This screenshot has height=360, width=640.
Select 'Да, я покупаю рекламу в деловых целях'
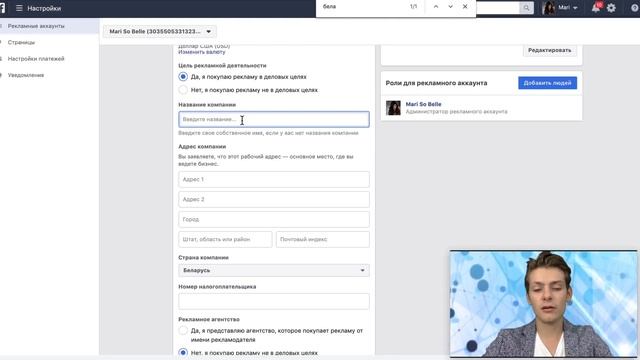click(183, 77)
